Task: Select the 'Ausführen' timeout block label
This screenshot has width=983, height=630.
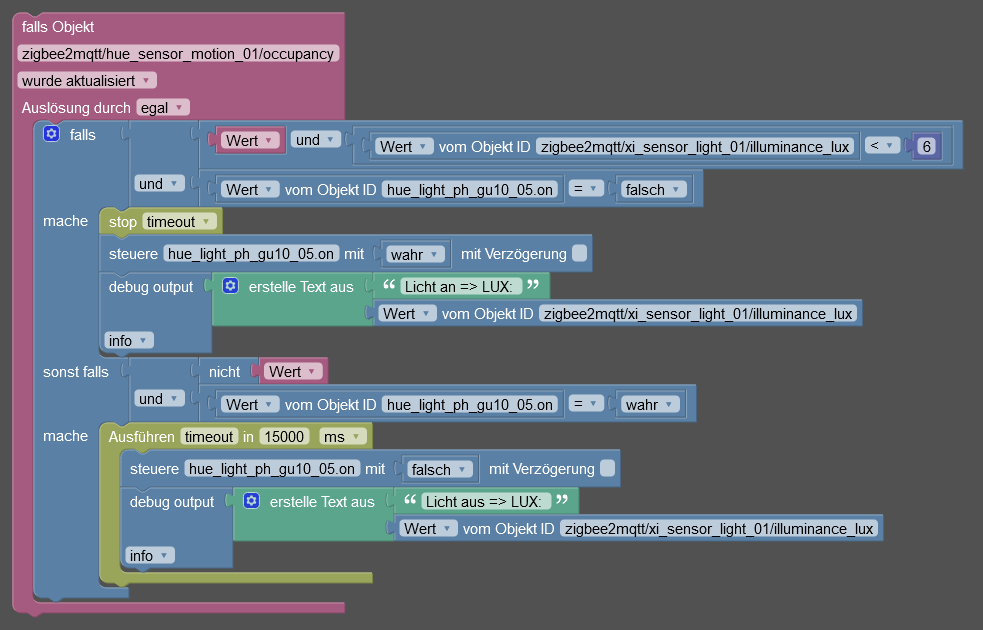Action: [142, 436]
